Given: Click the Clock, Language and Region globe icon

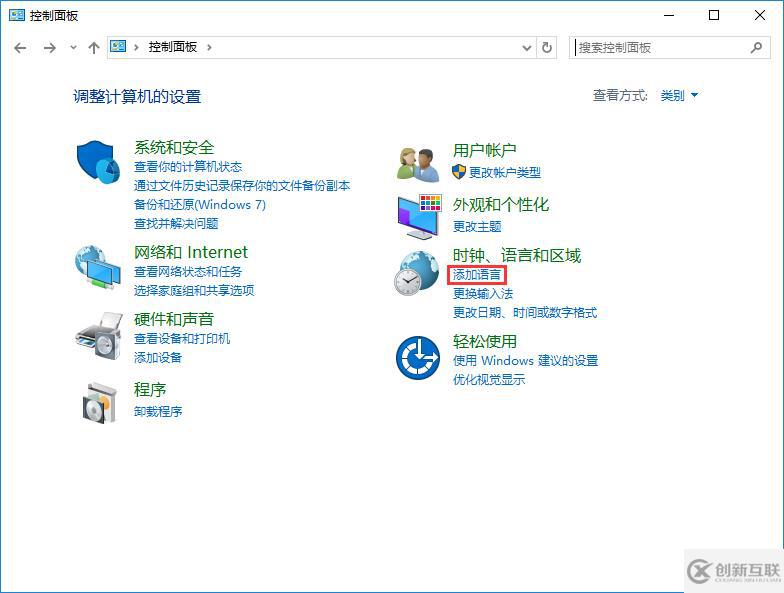Looking at the screenshot, I should click(x=417, y=273).
